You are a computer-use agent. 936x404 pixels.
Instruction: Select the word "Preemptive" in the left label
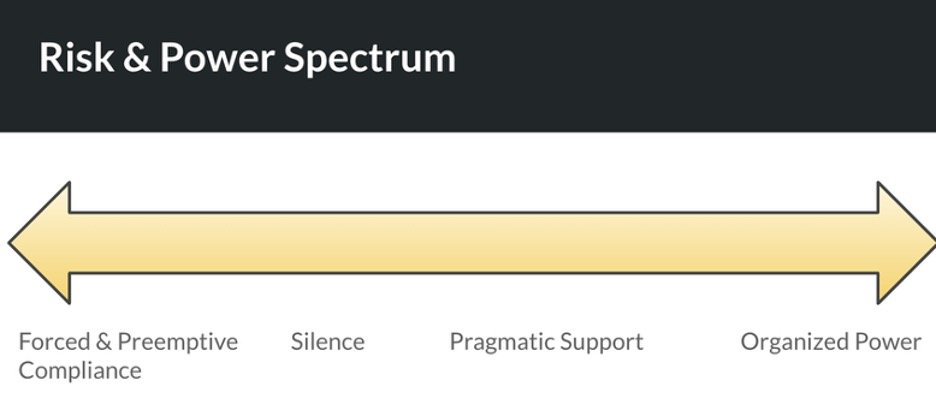point(178,342)
